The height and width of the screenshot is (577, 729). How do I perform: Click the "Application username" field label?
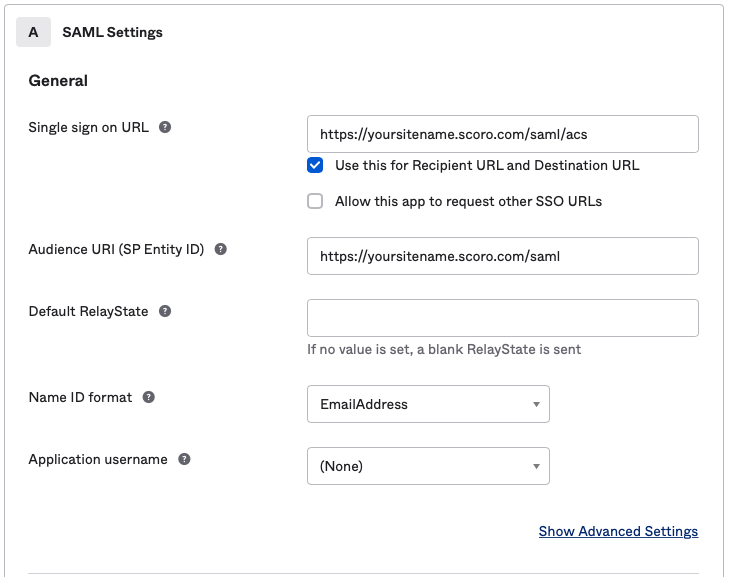click(x=98, y=459)
